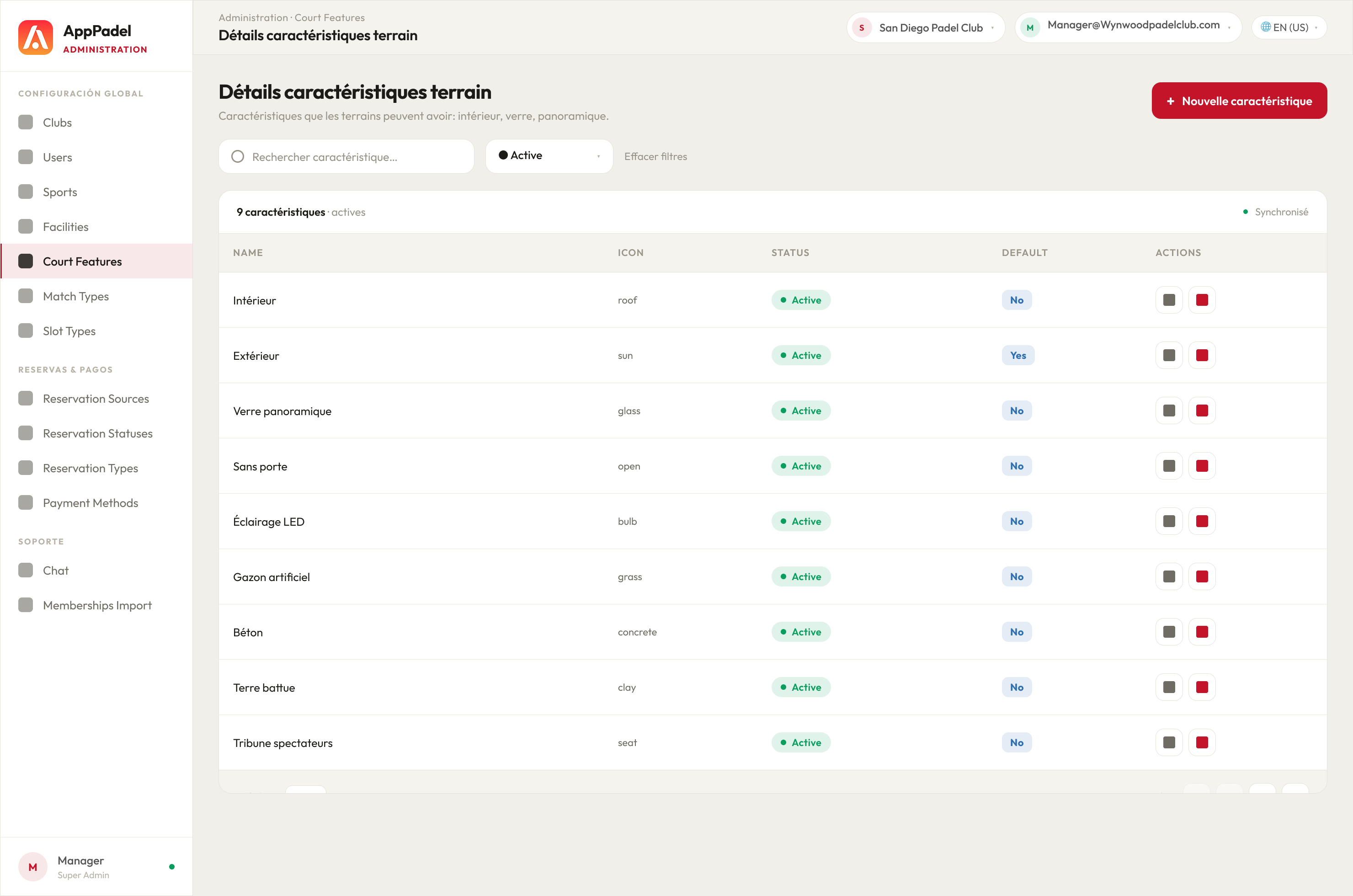Viewport: 1353px width, 896px height.
Task: Delete the Béton row
Action: pos(1202,632)
